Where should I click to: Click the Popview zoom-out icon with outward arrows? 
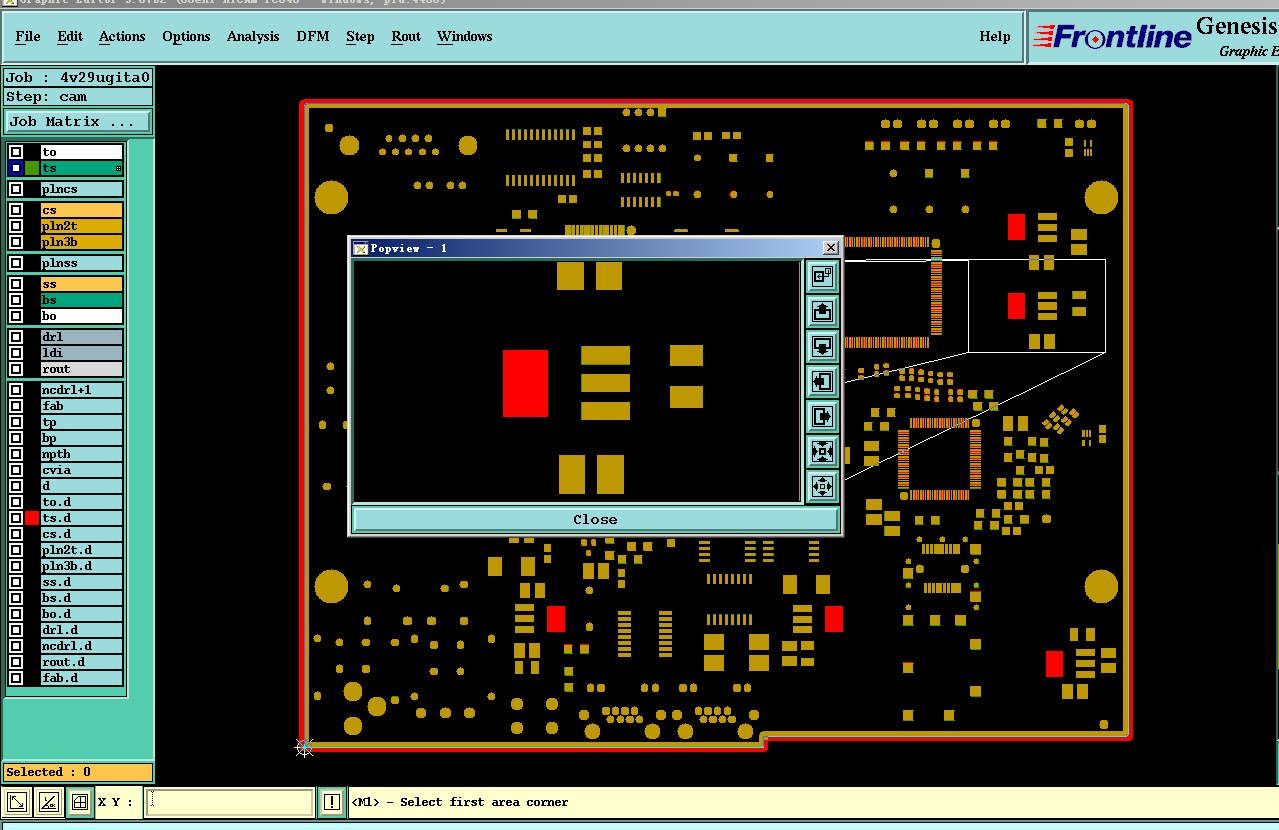(822, 487)
